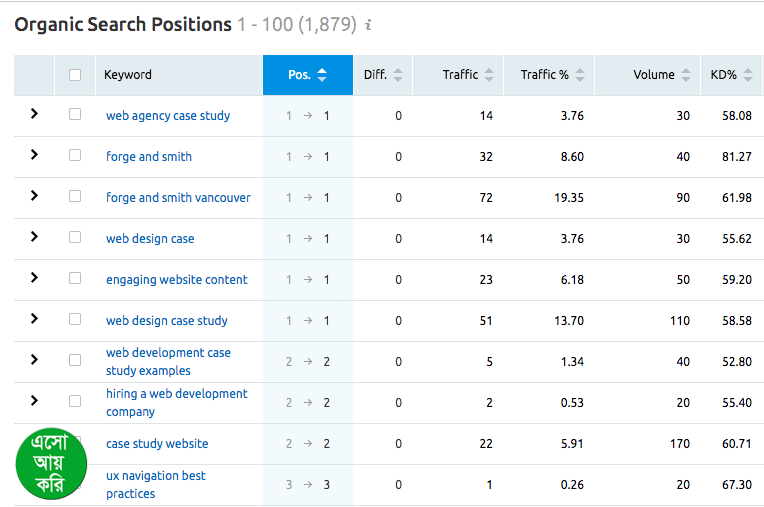This screenshot has height=507, width=764.
Task: Click traffic value 1 for ux navigation
Action: click(489, 485)
